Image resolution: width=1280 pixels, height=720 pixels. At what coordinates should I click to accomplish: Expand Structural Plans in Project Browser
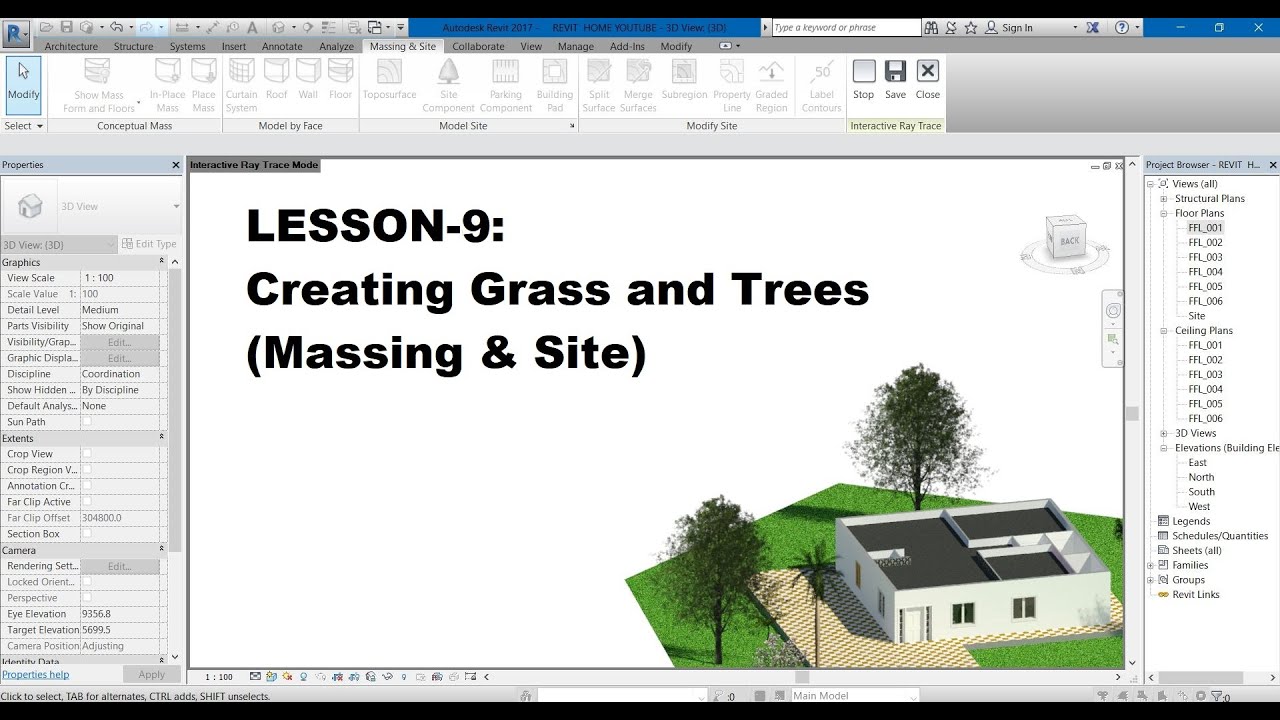(x=1164, y=199)
